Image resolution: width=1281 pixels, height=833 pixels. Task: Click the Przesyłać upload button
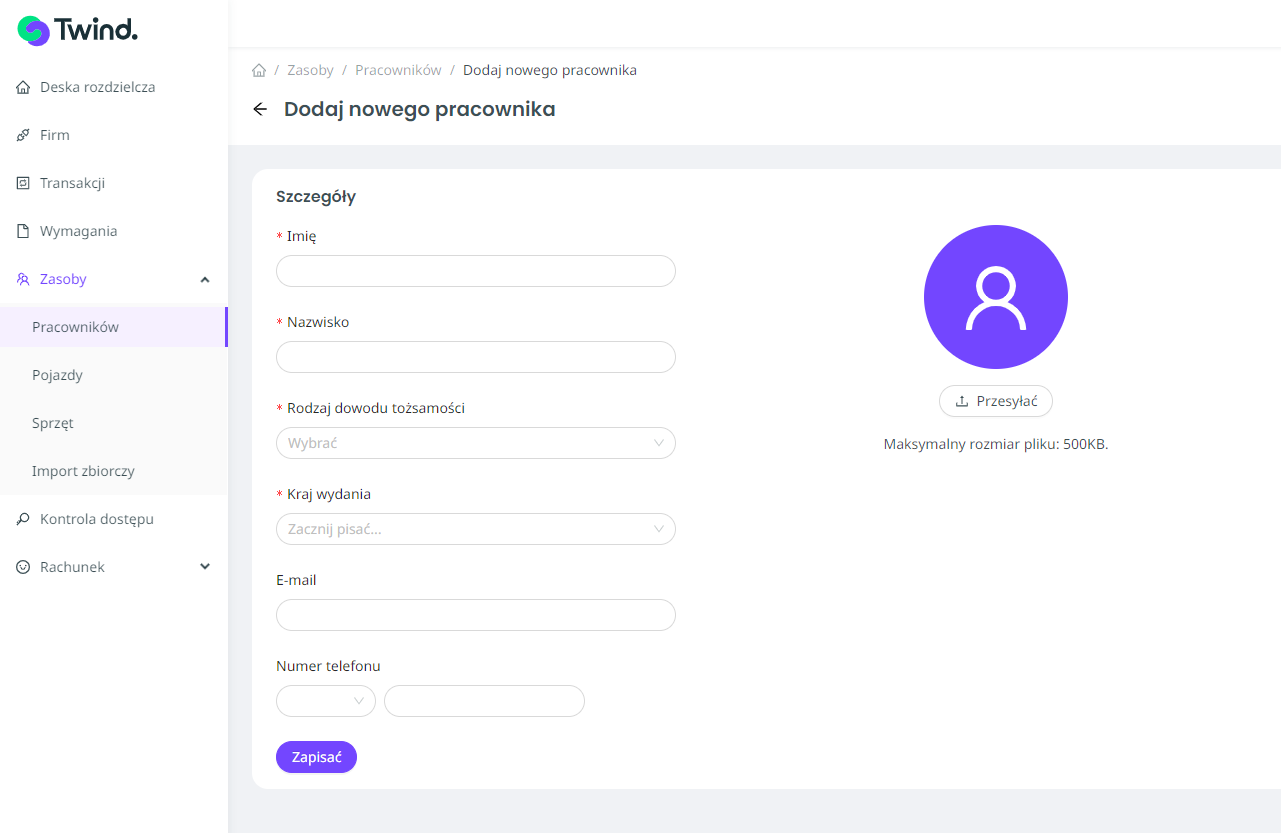pos(996,401)
